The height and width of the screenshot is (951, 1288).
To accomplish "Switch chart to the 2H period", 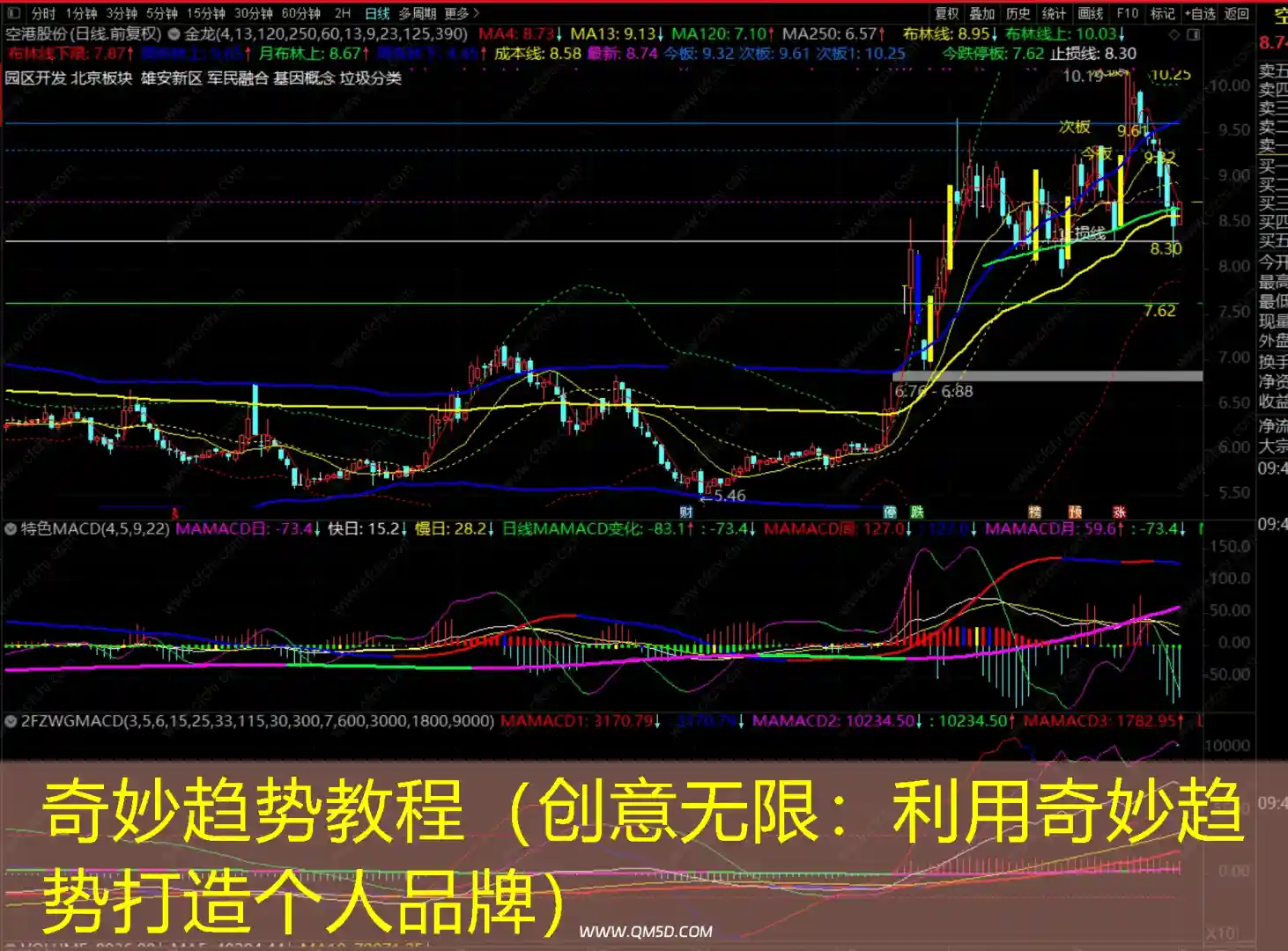I will [x=343, y=13].
